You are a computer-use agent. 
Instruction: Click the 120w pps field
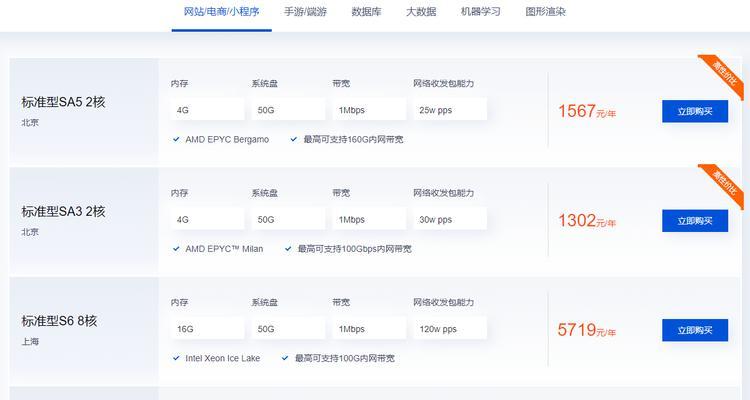450,329
